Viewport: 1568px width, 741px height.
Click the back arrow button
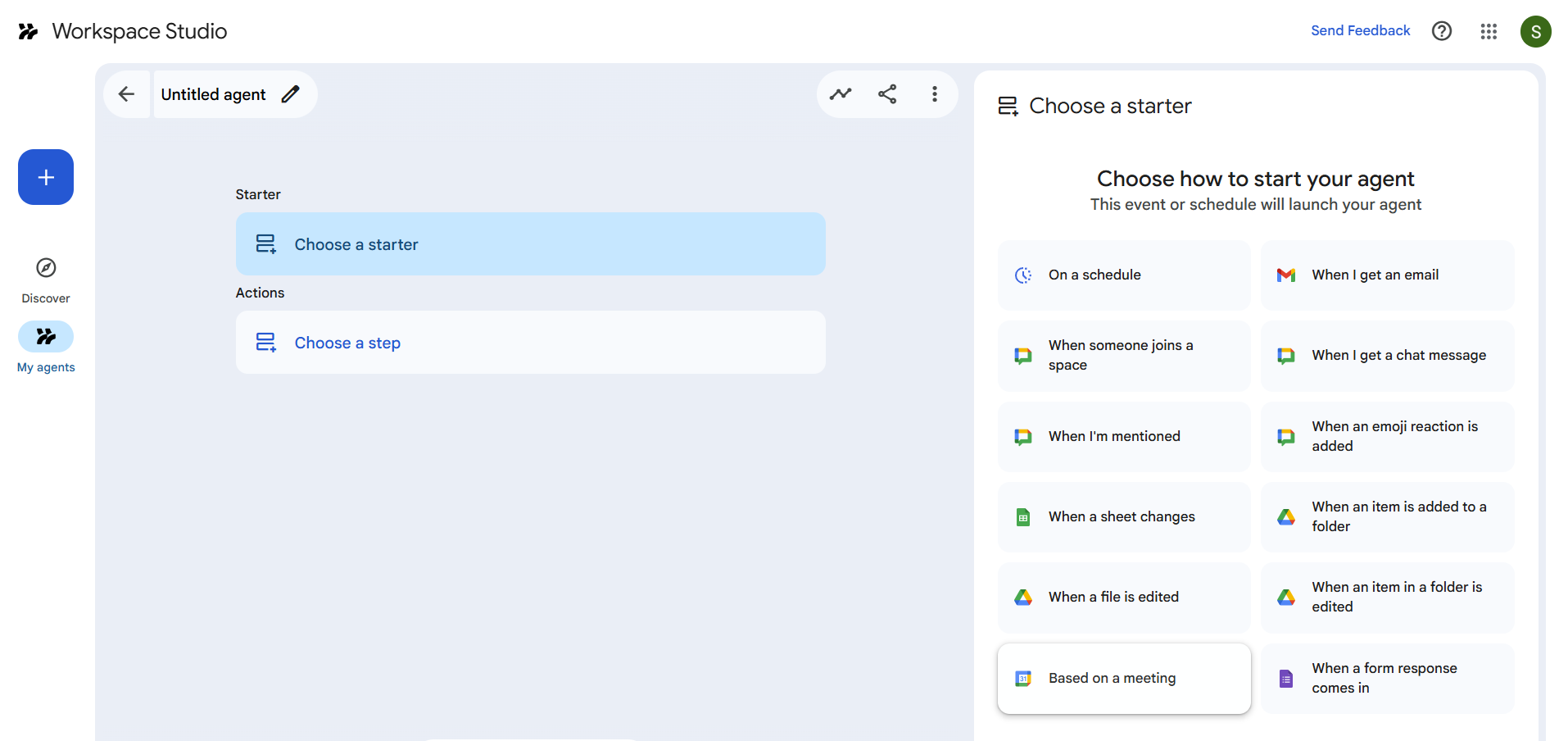126,94
